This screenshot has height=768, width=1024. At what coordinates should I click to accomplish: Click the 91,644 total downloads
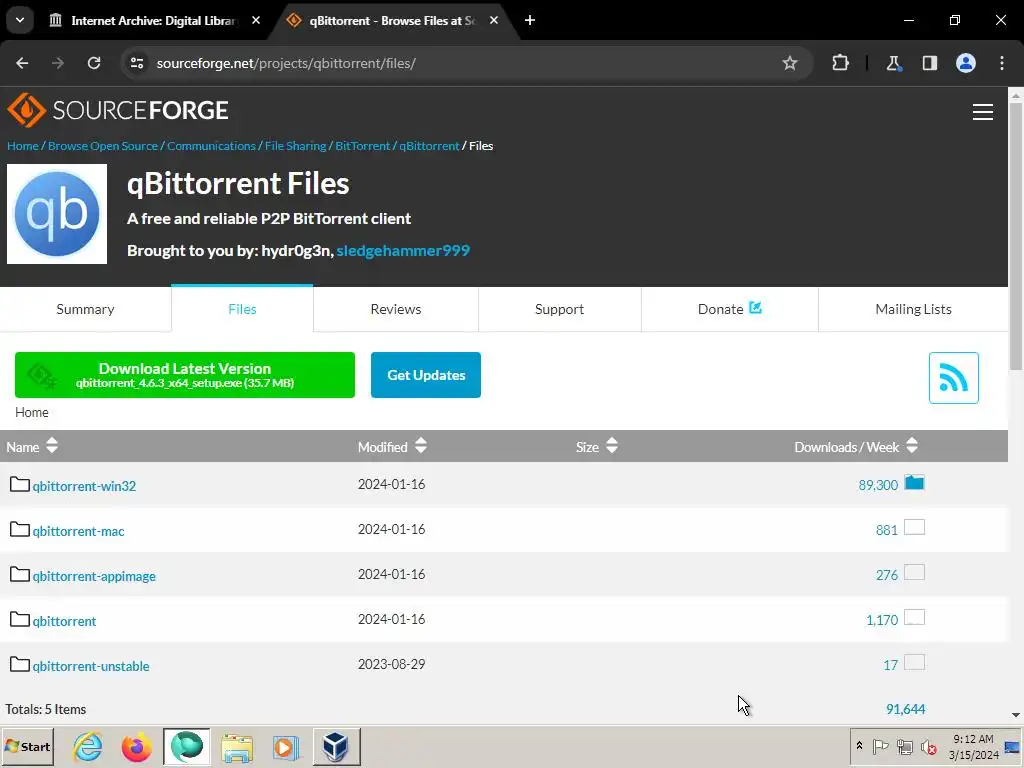coord(905,709)
